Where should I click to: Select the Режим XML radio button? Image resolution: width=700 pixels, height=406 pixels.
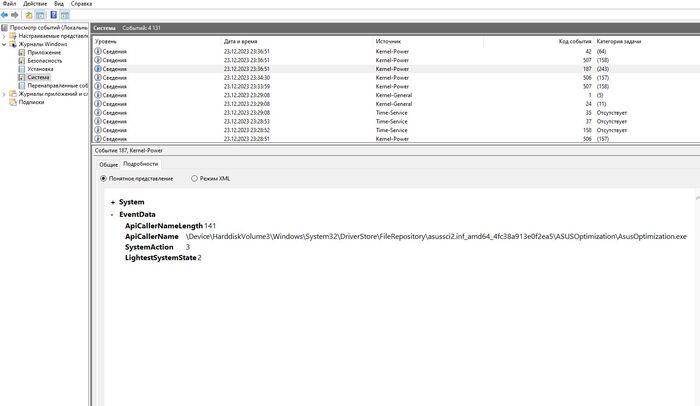tap(194, 178)
